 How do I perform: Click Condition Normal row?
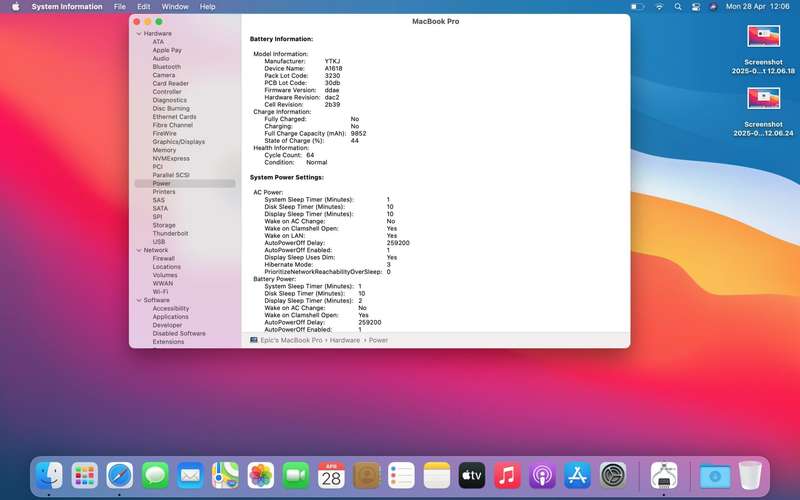[295, 162]
